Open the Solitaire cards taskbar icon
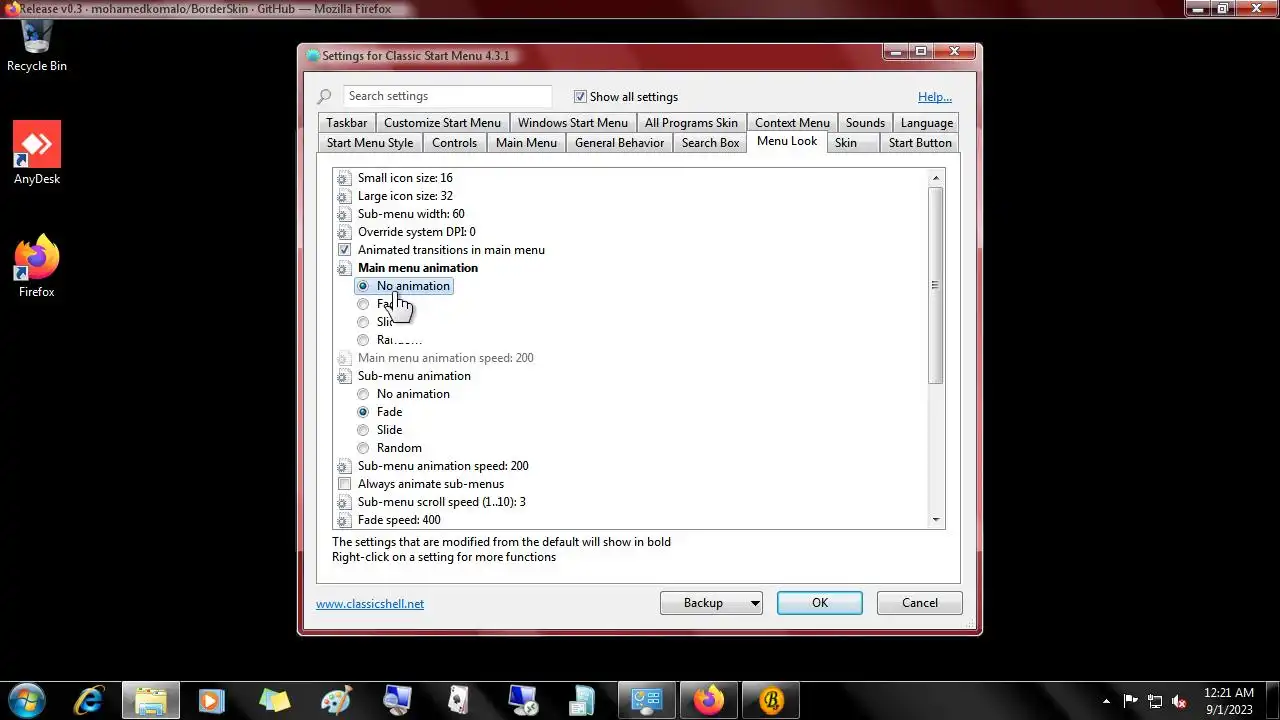This screenshot has width=1280, height=720. click(x=459, y=700)
